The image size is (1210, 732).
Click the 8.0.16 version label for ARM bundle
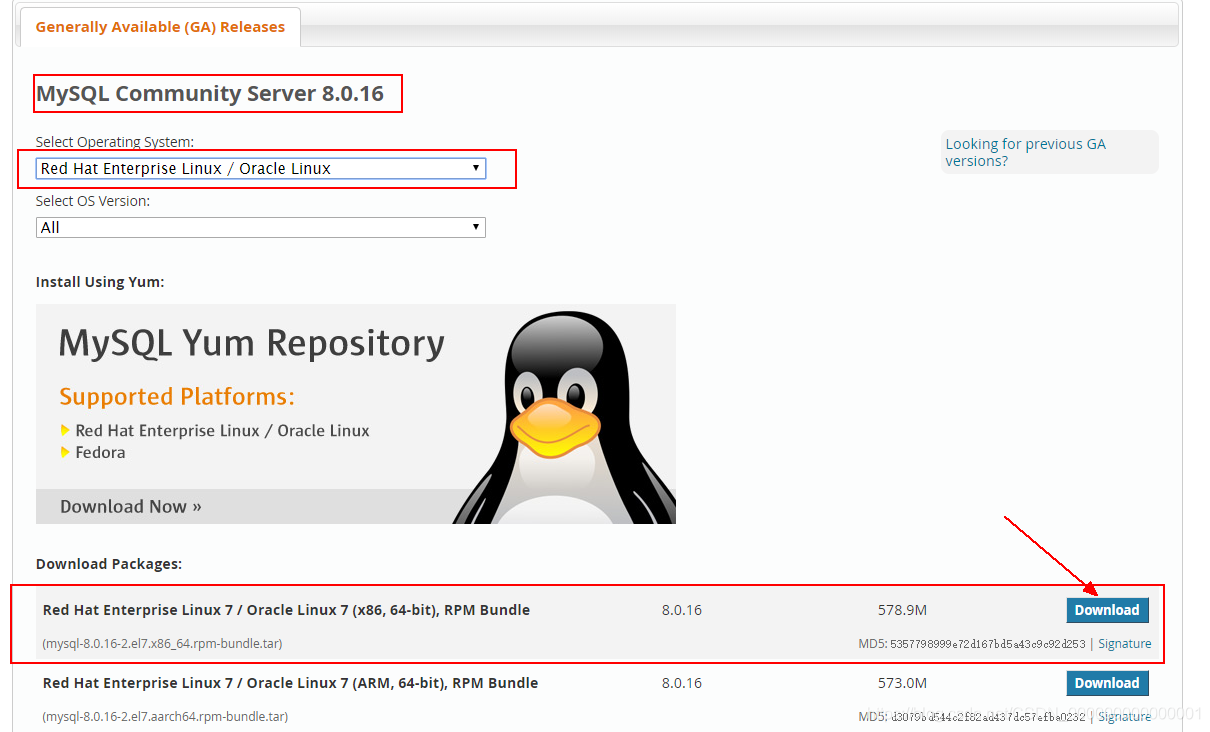coord(681,683)
